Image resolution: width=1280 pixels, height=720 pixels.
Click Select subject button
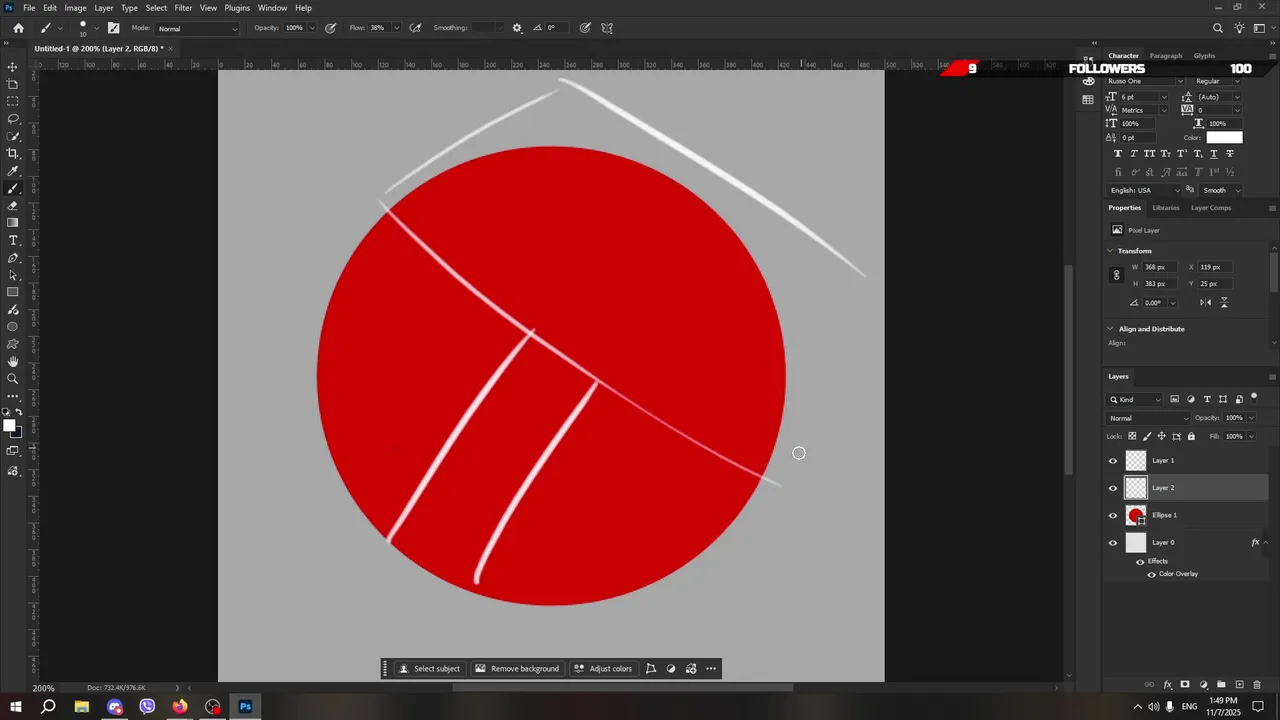[x=430, y=669]
